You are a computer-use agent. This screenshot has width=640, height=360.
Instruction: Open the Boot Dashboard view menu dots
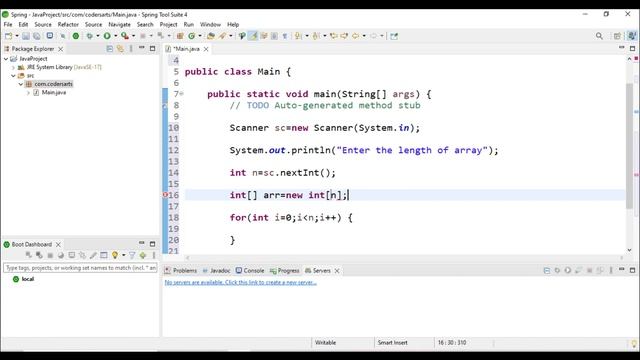click(x=153, y=255)
